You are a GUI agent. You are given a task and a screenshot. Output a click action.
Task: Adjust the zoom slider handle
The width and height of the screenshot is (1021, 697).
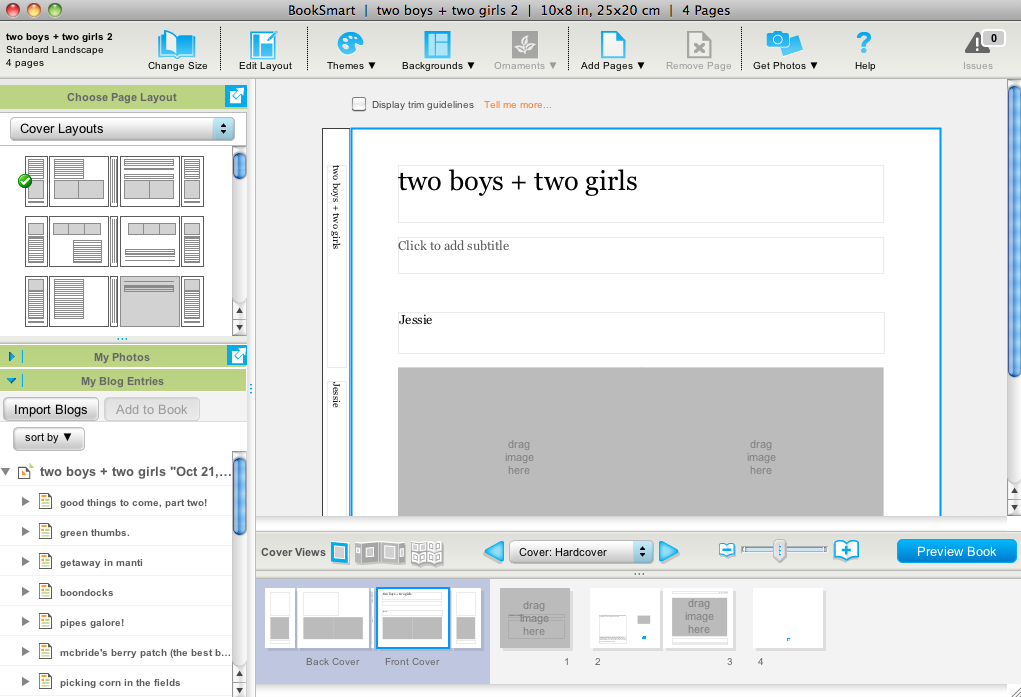779,550
